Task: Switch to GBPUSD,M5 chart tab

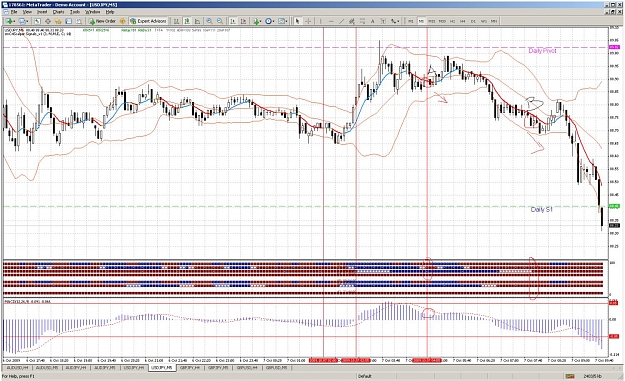Action: click(x=276, y=367)
